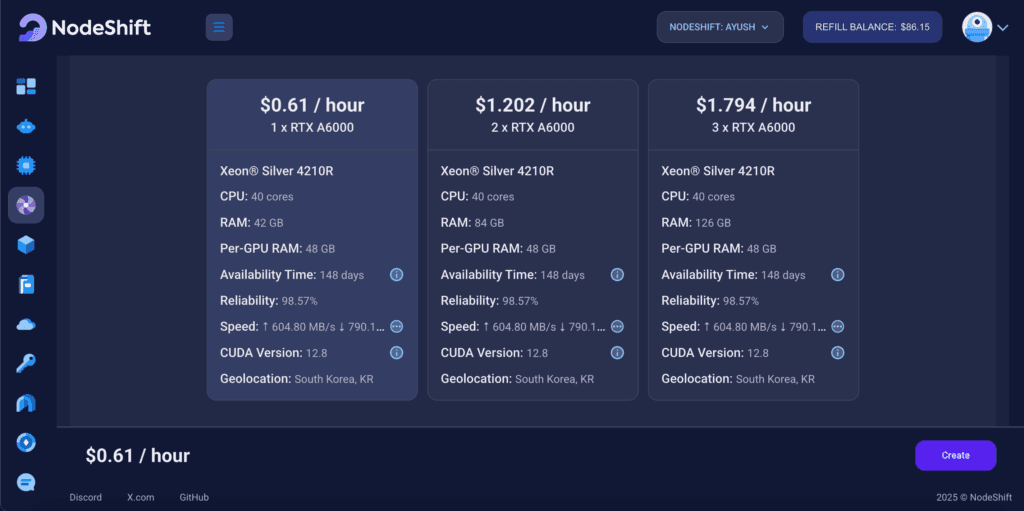Click the robot icon in the sidebar
The width and height of the screenshot is (1024, 511).
click(x=26, y=126)
